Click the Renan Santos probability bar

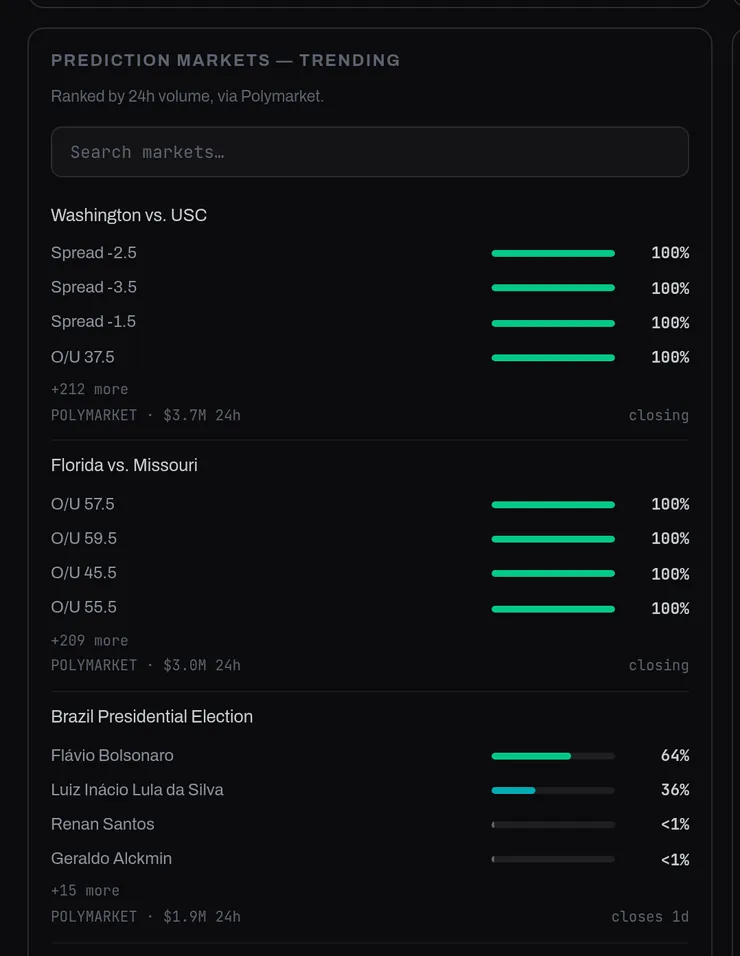tap(553, 825)
